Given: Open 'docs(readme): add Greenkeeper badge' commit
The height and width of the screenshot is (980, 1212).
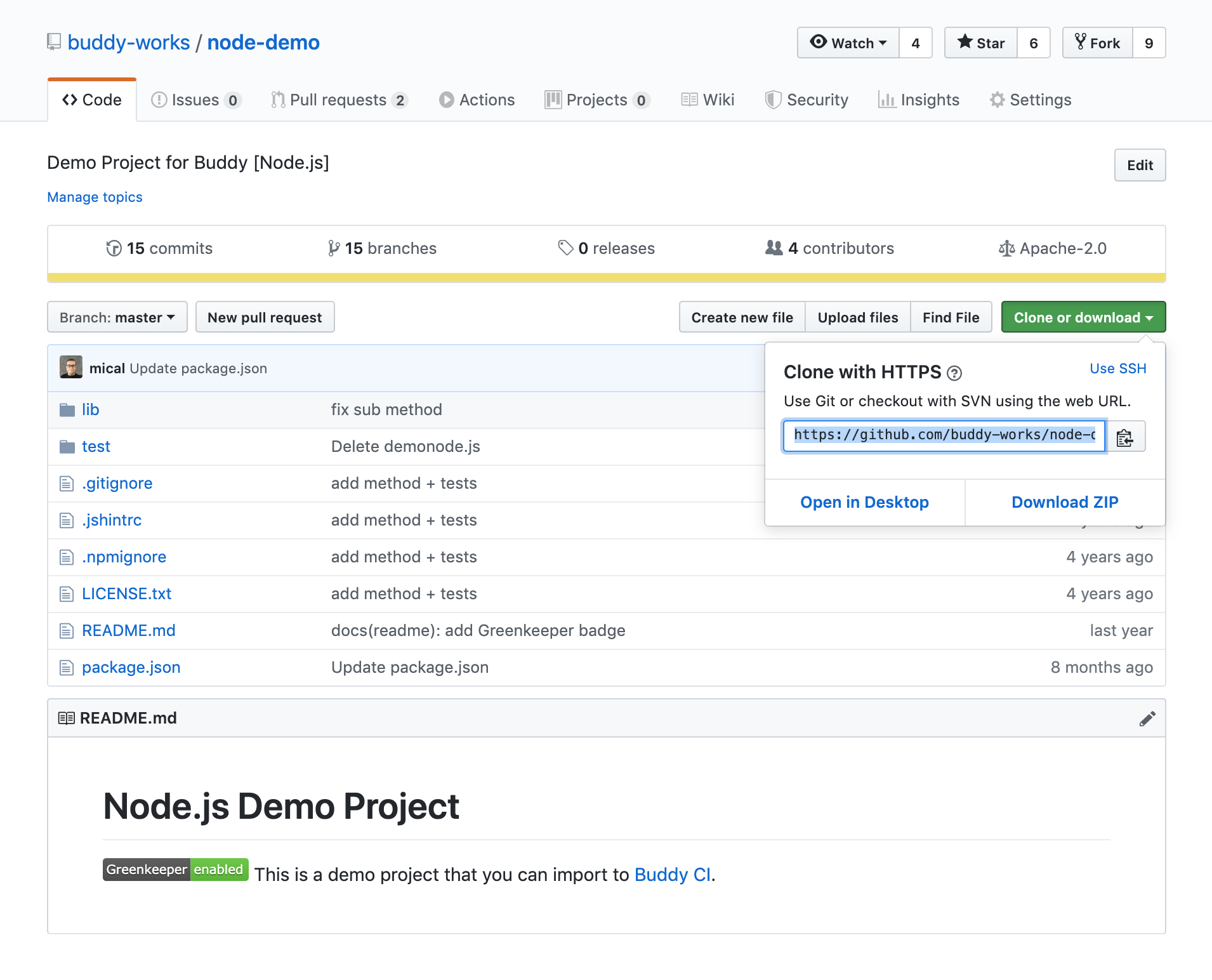Looking at the screenshot, I should [478, 631].
